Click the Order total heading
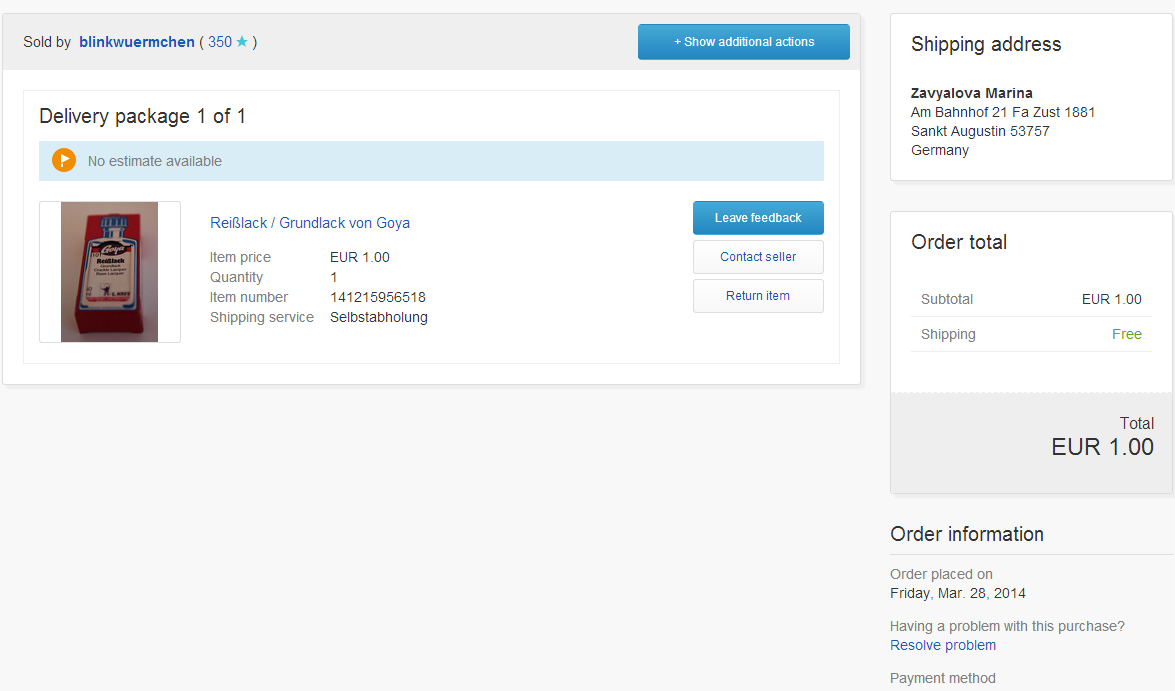 pos(959,242)
